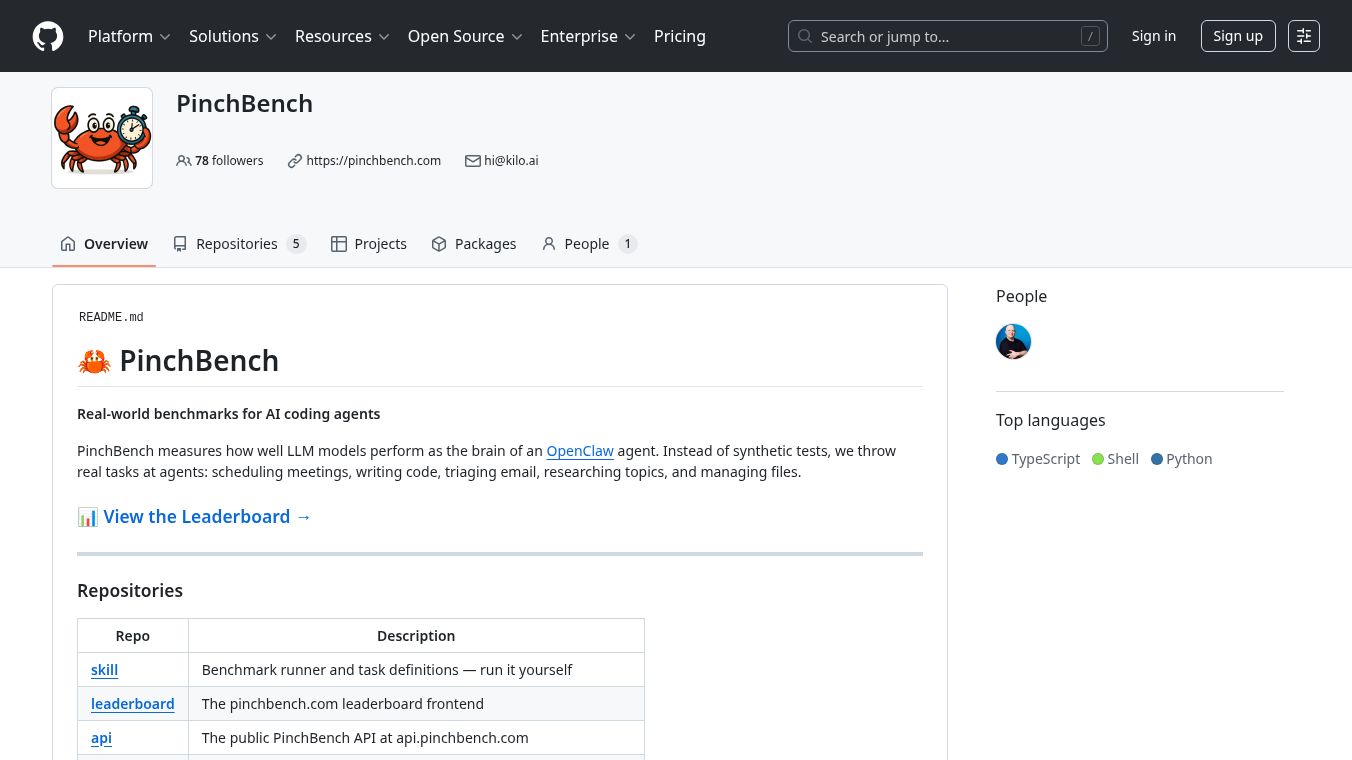The height and width of the screenshot is (760, 1352).
Task: Click the GitHub Octocat logo
Action: (48, 36)
